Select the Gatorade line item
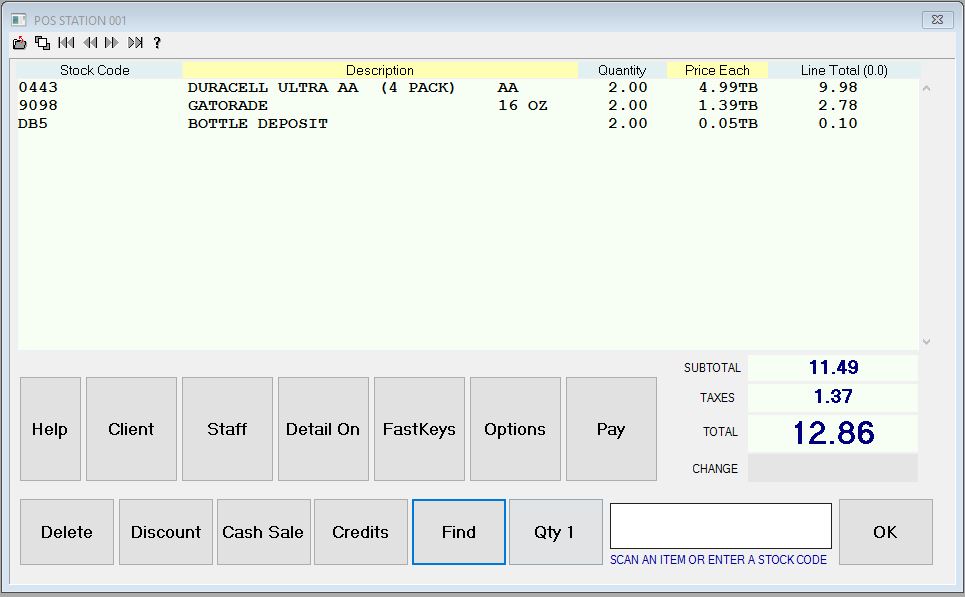The image size is (965, 597). [228, 105]
